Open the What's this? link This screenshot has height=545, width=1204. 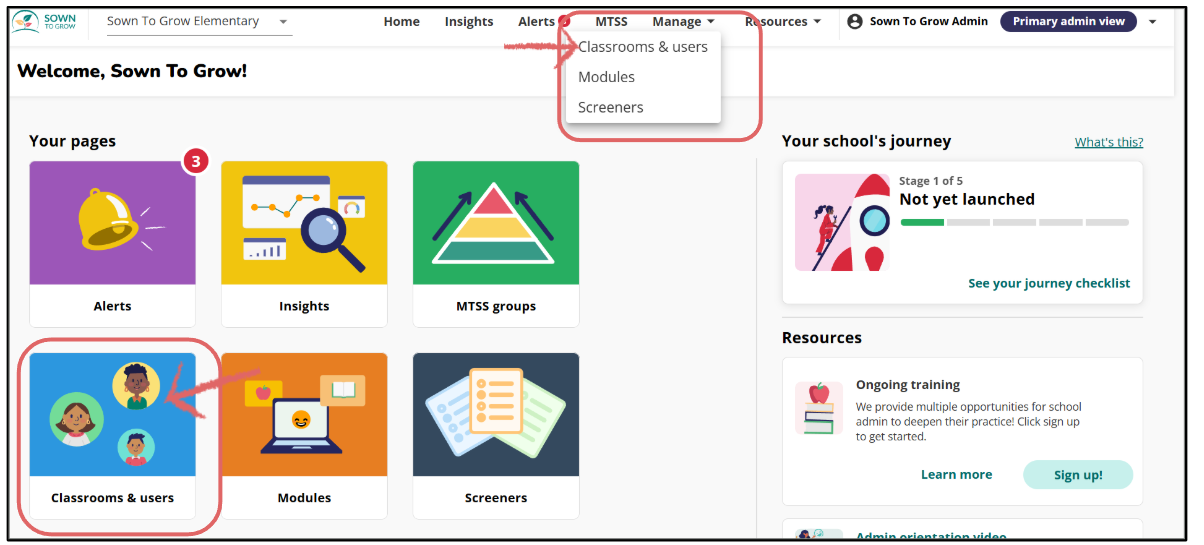point(1109,142)
